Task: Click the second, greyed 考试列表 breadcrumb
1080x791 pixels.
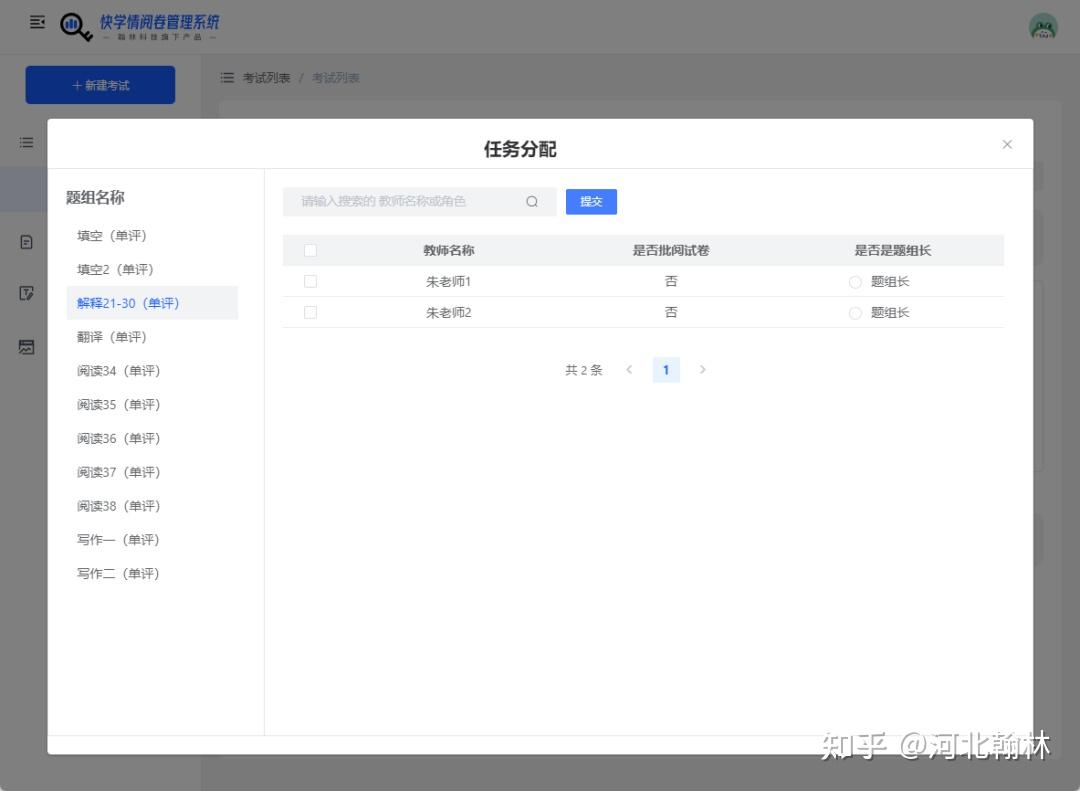Action: coord(335,78)
